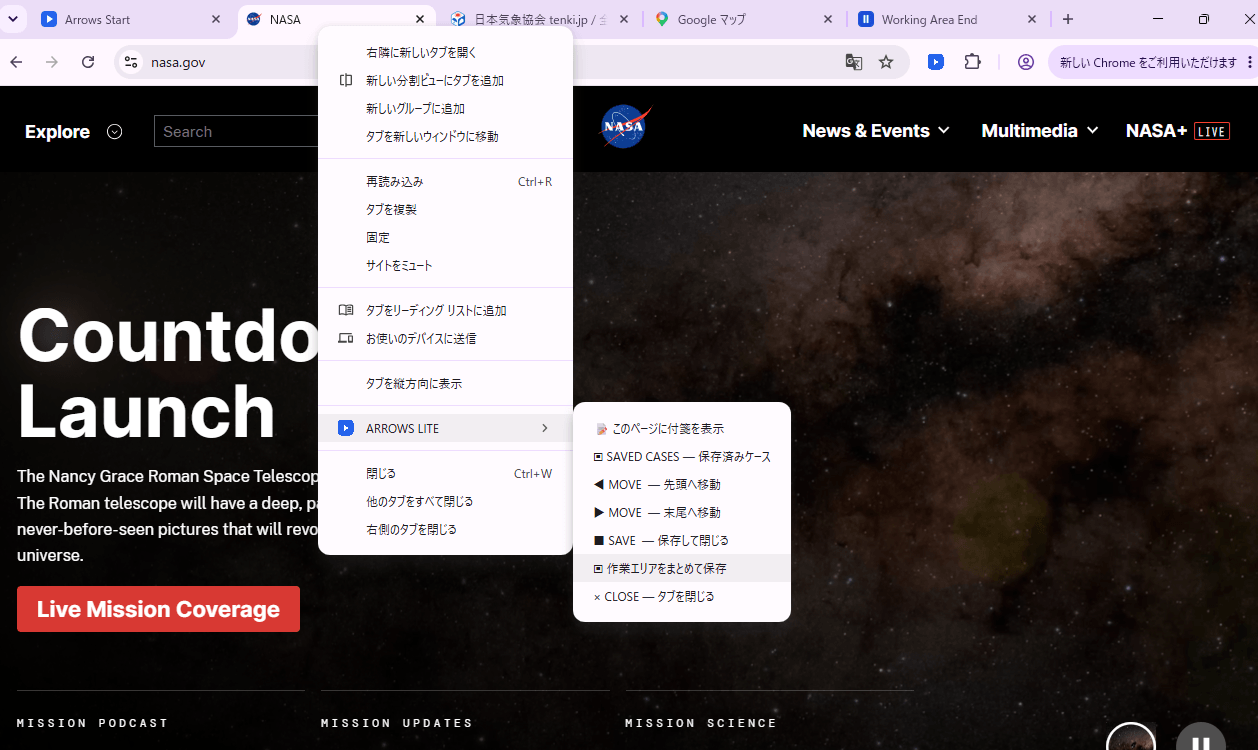Reload the page with the refresh icon
Viewport: 1258px width, 750px height.
coord(88,62)
